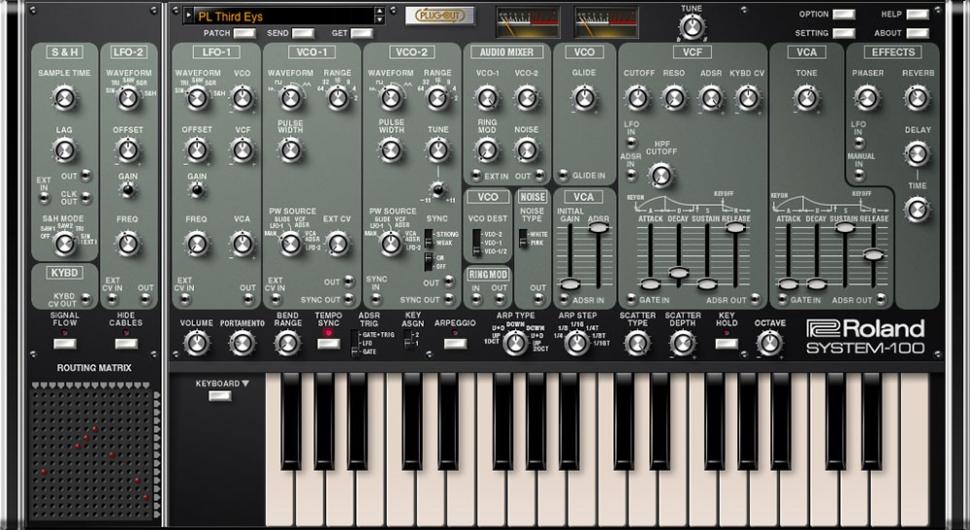The image size is (970, 530).
Task: Toggle the Tempo Sync switch
Action: click(x=328, y=344)
